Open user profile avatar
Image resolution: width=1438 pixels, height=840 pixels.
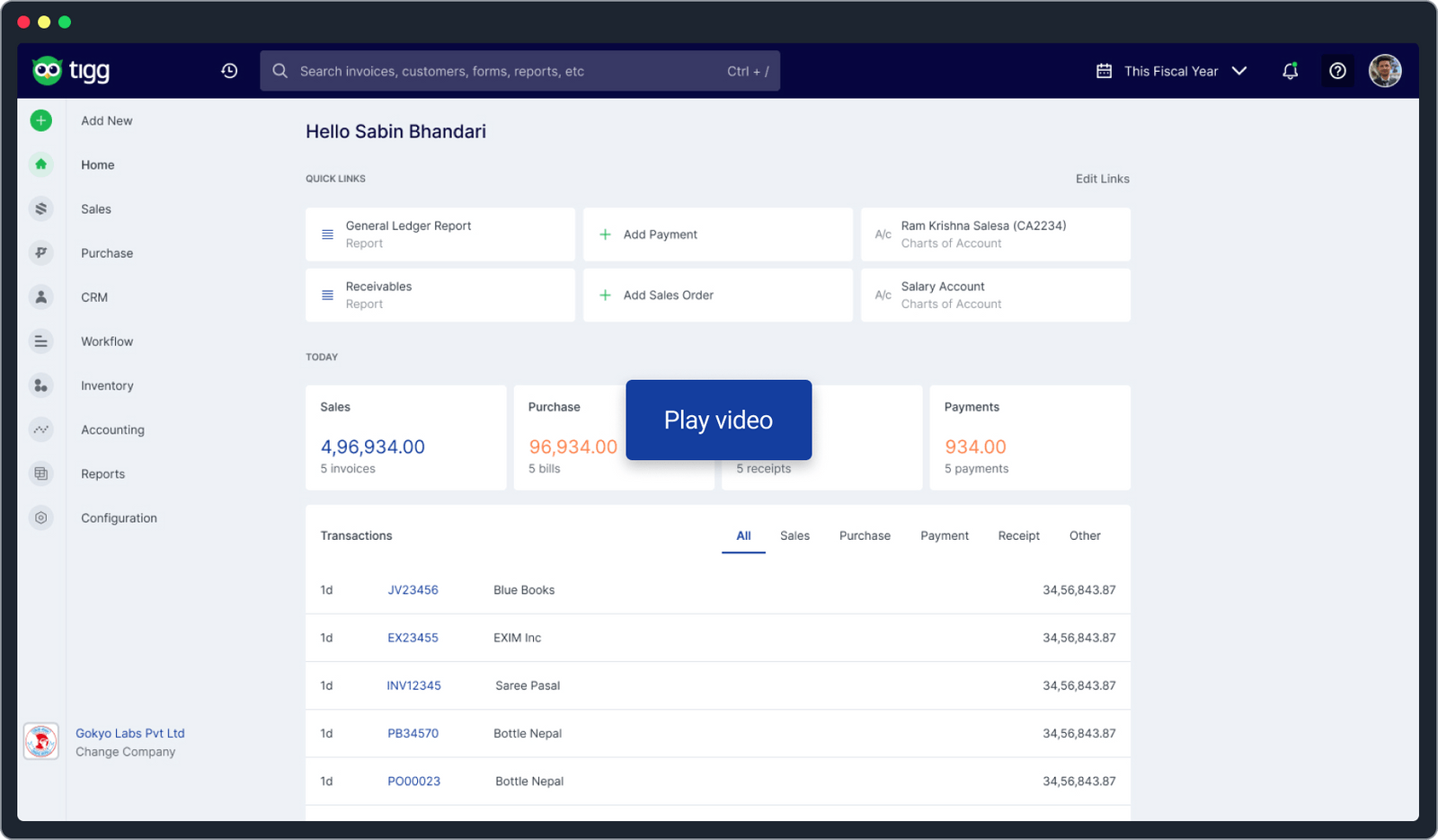coord(1384,71)
